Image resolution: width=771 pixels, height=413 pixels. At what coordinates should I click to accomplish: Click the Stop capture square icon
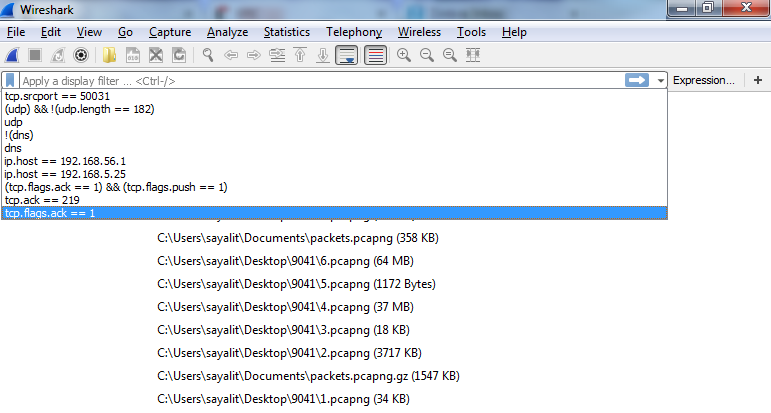[35, 55]
